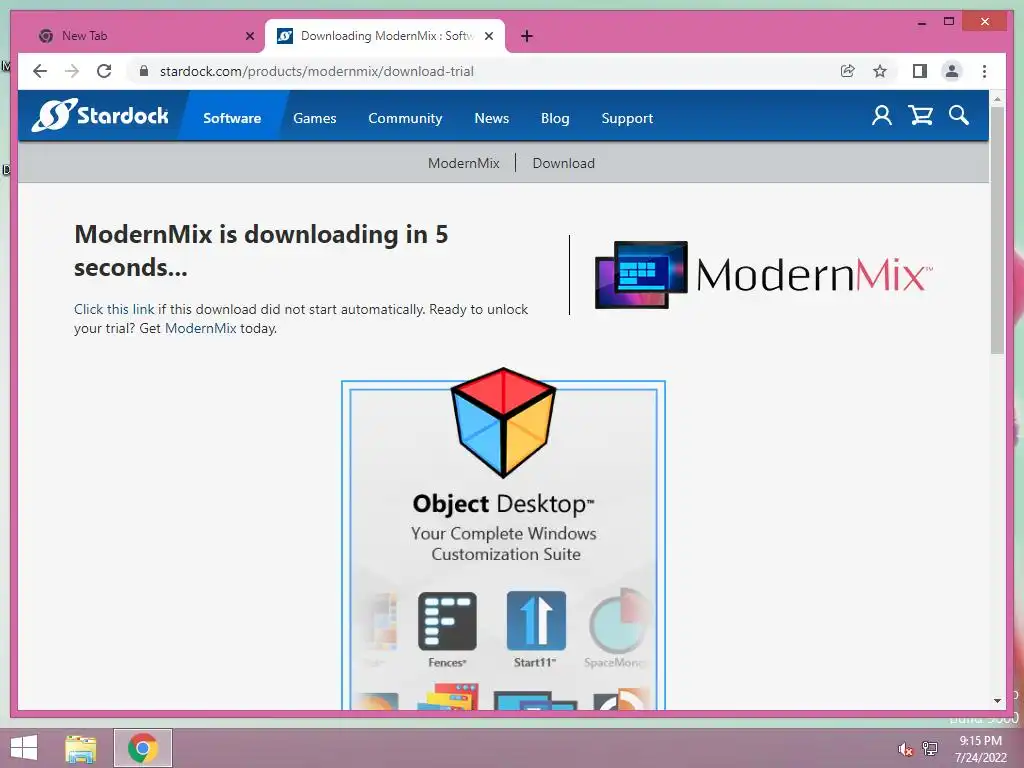The height and width of the screenshot is (768, 1024).
Task: Open the Blog menu item
Action: click(555, 118)
